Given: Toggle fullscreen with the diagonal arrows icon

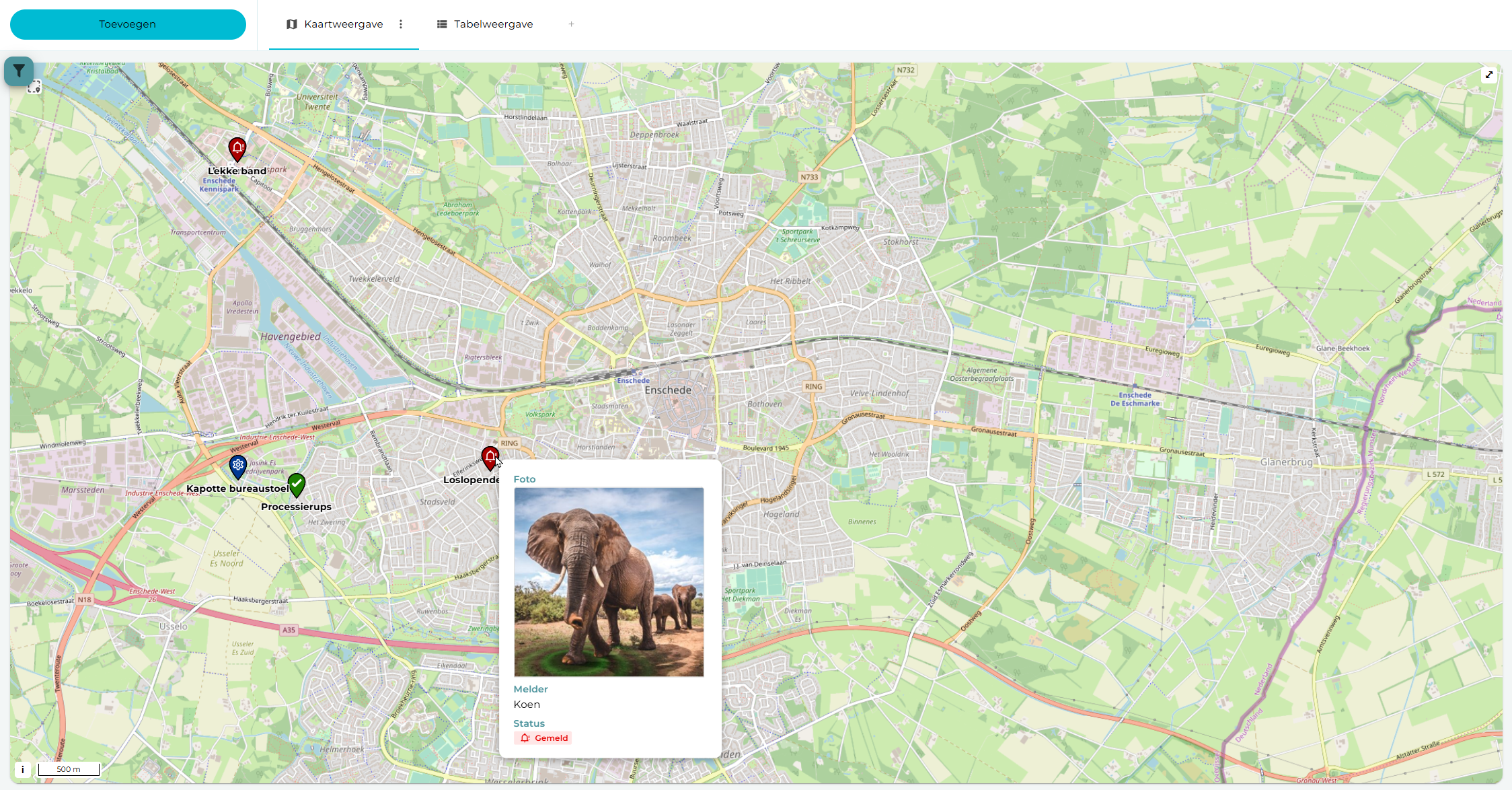Looking at the screenshot, I should click(x=1490, y=75).
